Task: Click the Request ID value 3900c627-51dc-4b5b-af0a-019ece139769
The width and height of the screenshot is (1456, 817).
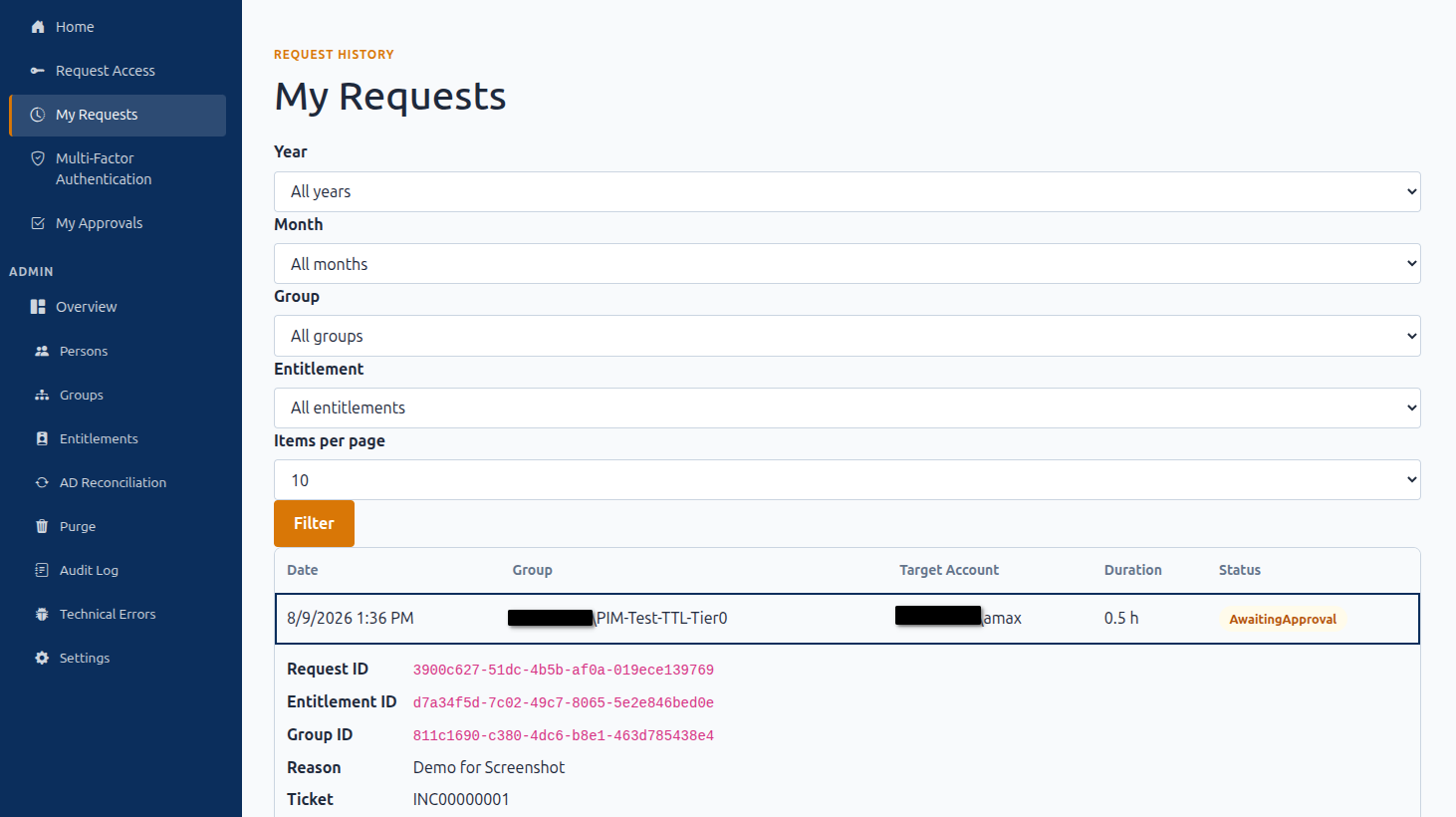Action: point(564,670)
